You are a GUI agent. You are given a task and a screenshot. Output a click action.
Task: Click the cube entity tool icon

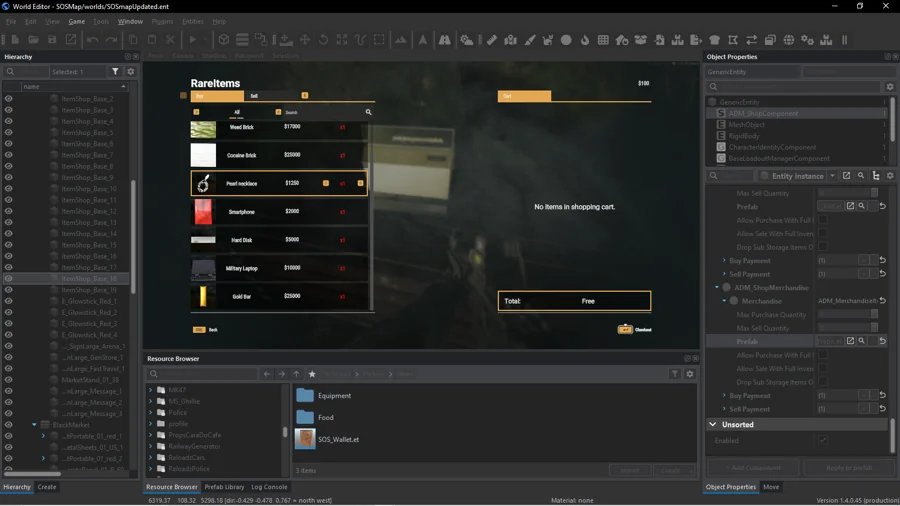(x=224, y=40)
